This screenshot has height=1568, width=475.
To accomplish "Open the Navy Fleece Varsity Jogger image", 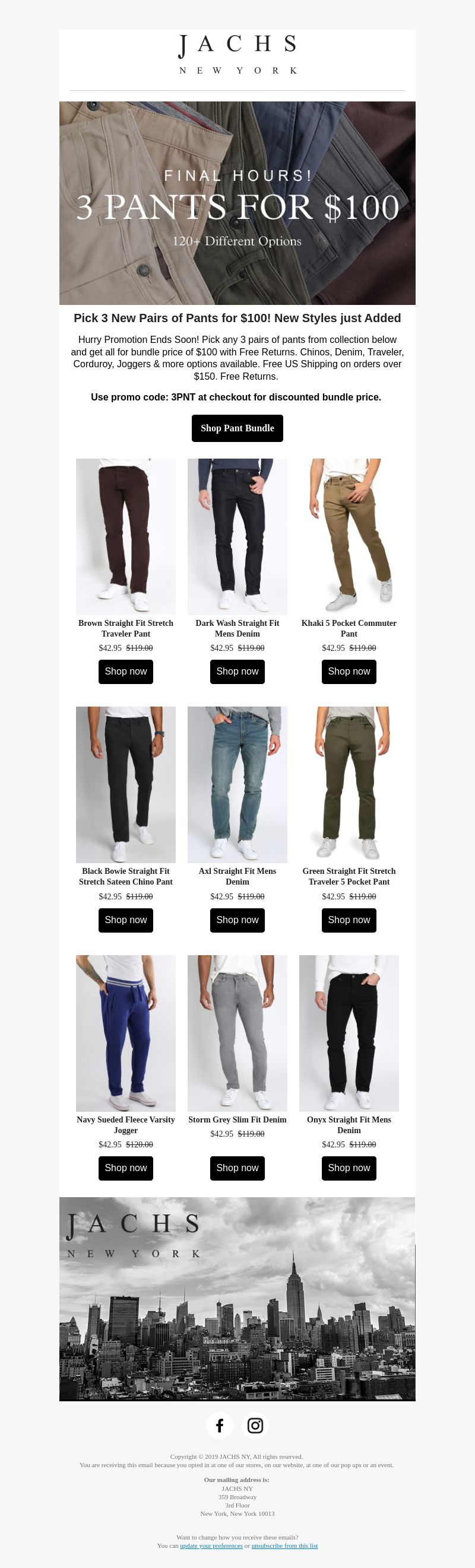I will 125,1033.
